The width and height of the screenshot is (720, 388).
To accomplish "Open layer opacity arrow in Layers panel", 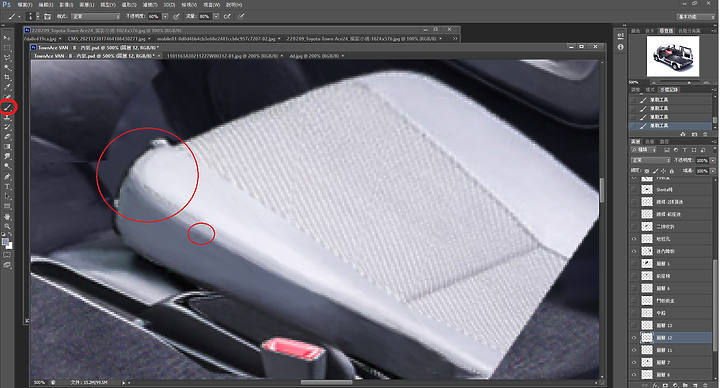I will pos(713,160).
